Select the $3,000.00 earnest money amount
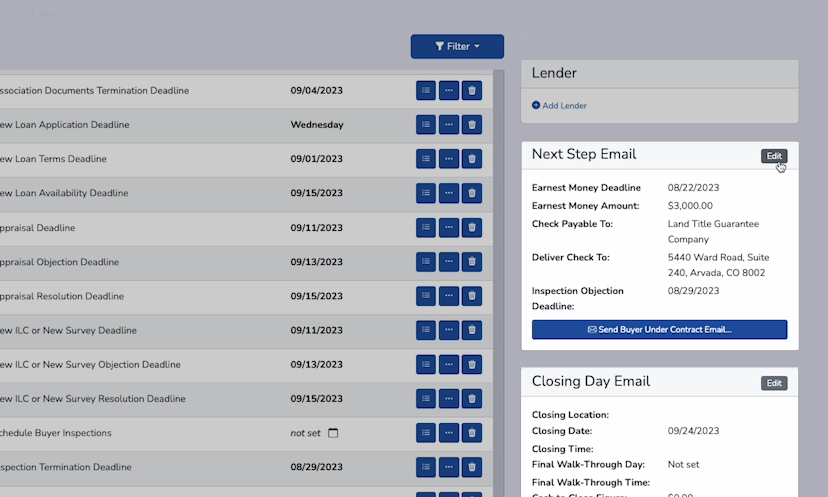This screenshot has width=828, height=497. pos(690,206)
